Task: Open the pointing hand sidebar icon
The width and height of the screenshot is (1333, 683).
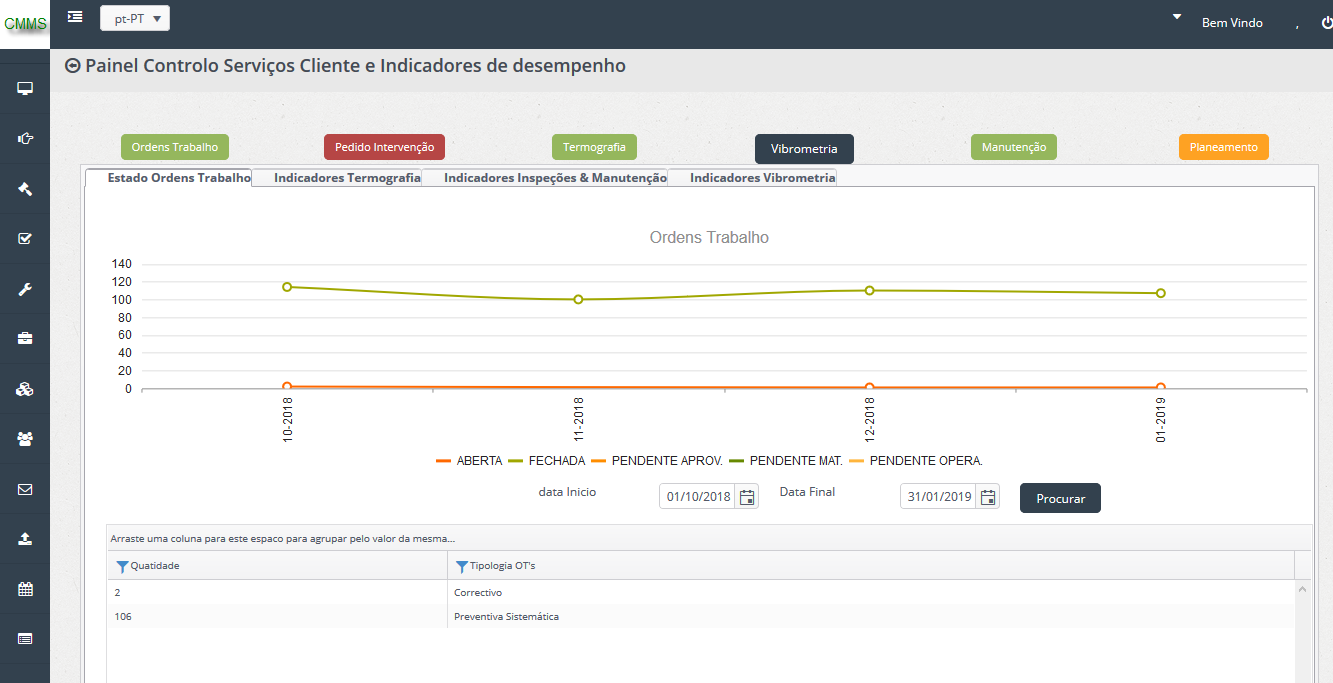Action: tap(25, 138)
